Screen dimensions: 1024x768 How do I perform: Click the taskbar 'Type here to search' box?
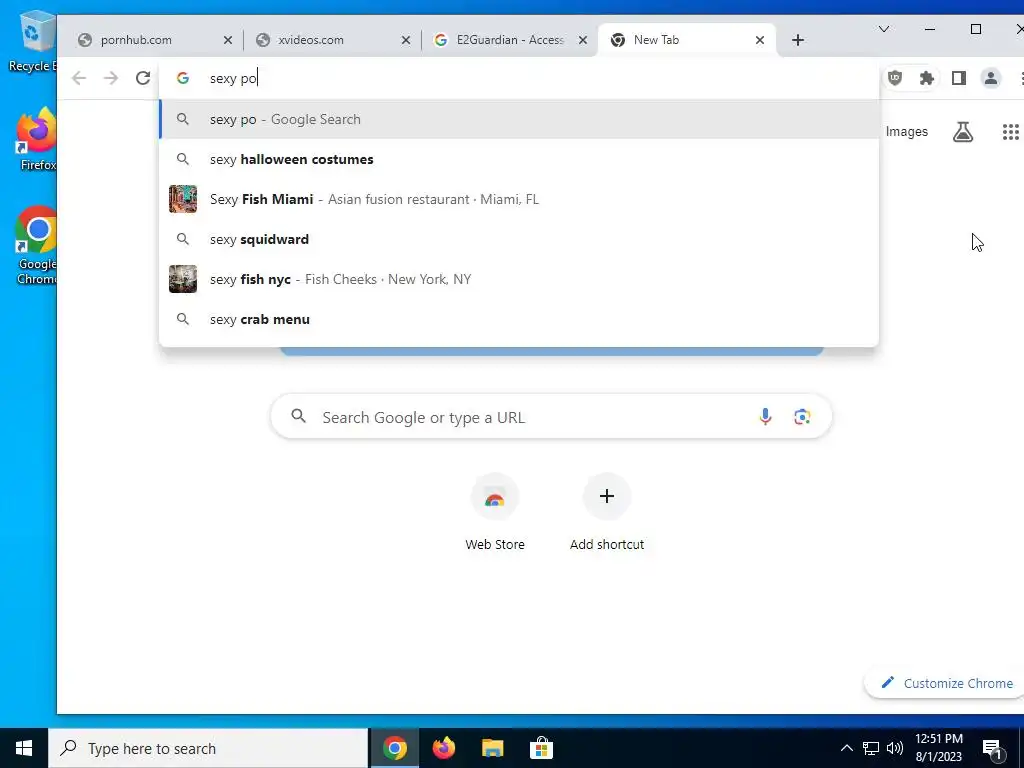[208, 748]
